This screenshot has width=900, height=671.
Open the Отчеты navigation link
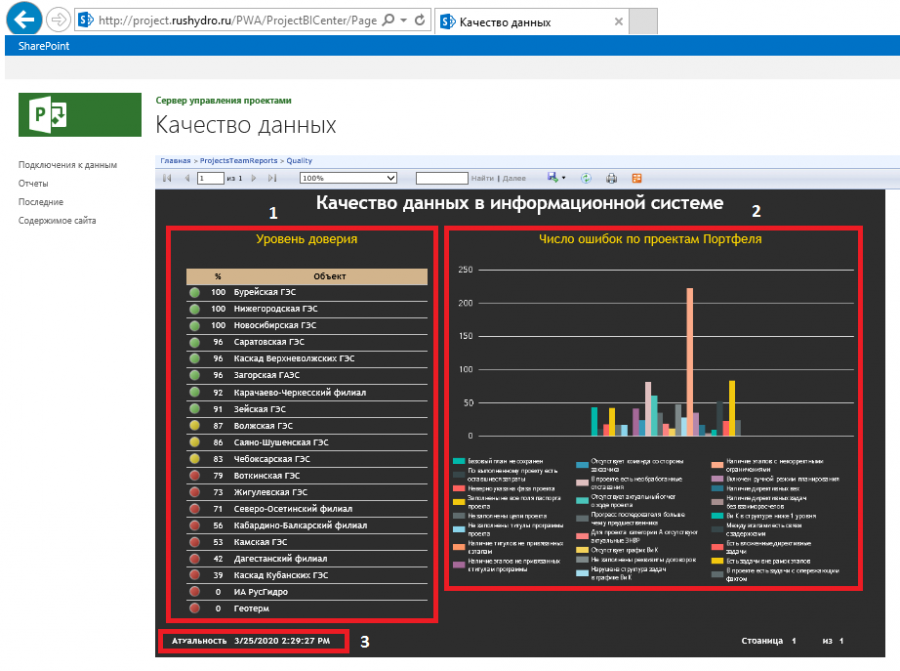pos(33,184)
